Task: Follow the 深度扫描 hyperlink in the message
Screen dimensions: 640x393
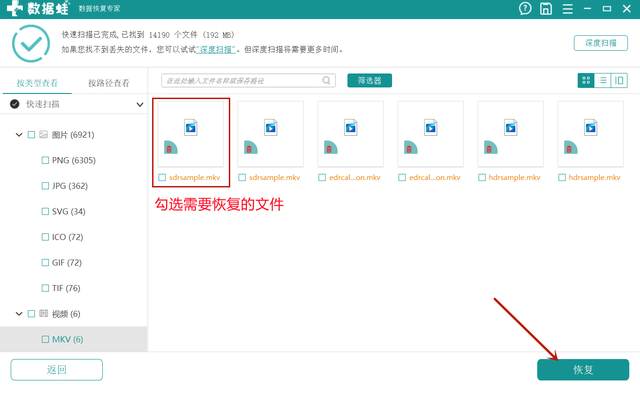Action: tap(216, 50)
